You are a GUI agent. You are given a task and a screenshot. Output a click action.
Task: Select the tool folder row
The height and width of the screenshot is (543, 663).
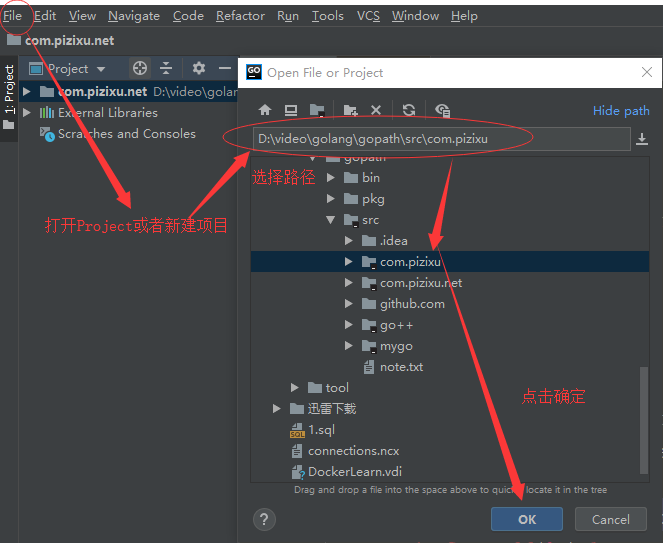[450, 387]
